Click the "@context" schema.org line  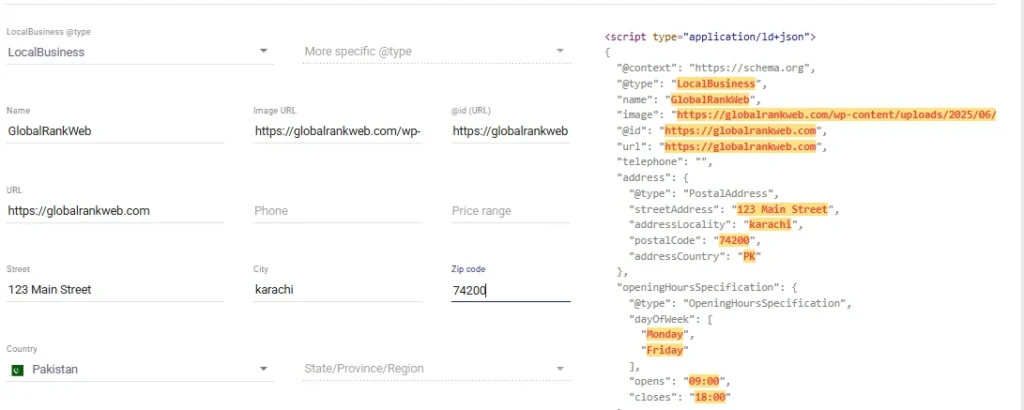pos(716,68)
